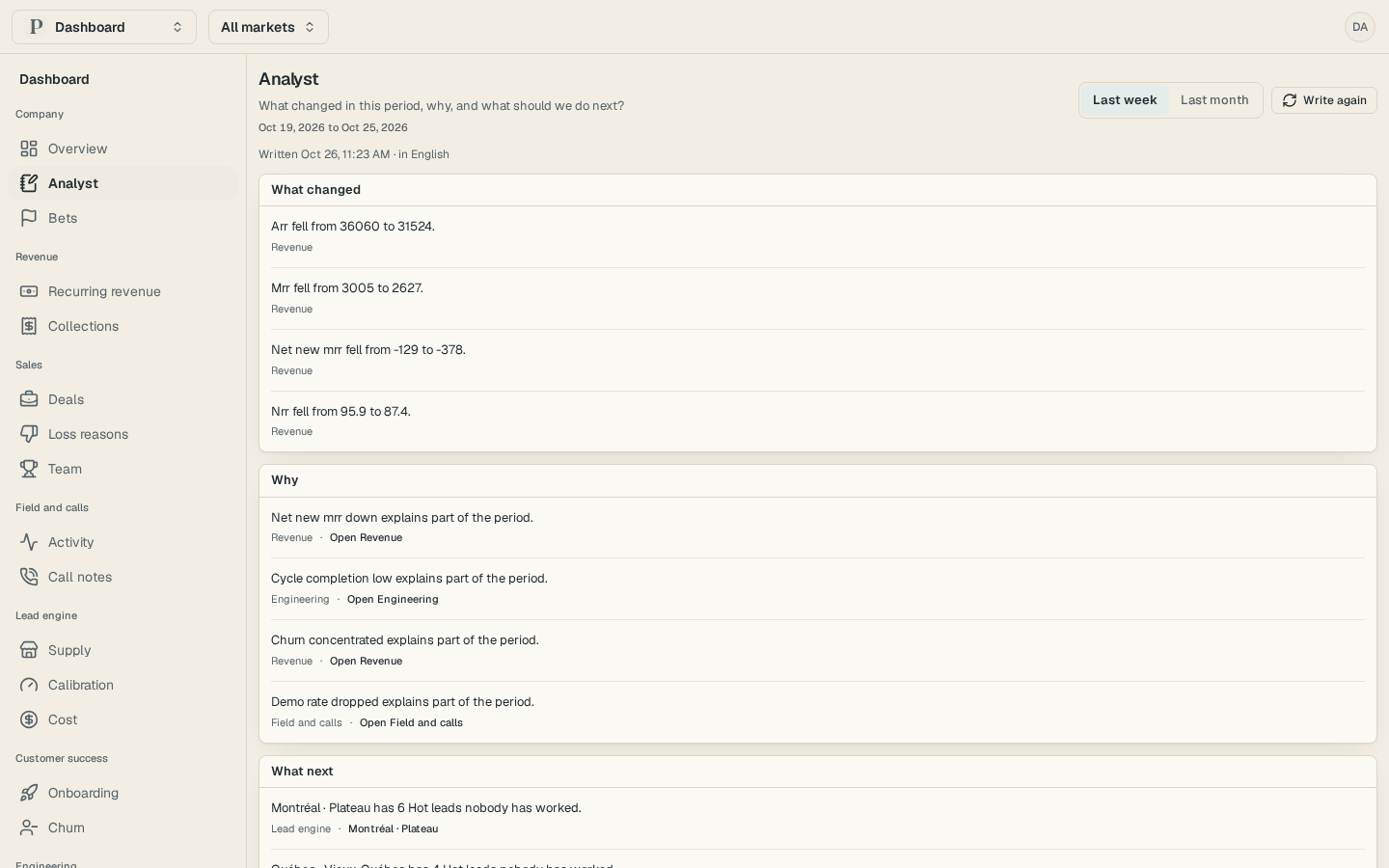Click the Team trophy icon
Viewport: 1389px width, 868px height.
point(29,469)
